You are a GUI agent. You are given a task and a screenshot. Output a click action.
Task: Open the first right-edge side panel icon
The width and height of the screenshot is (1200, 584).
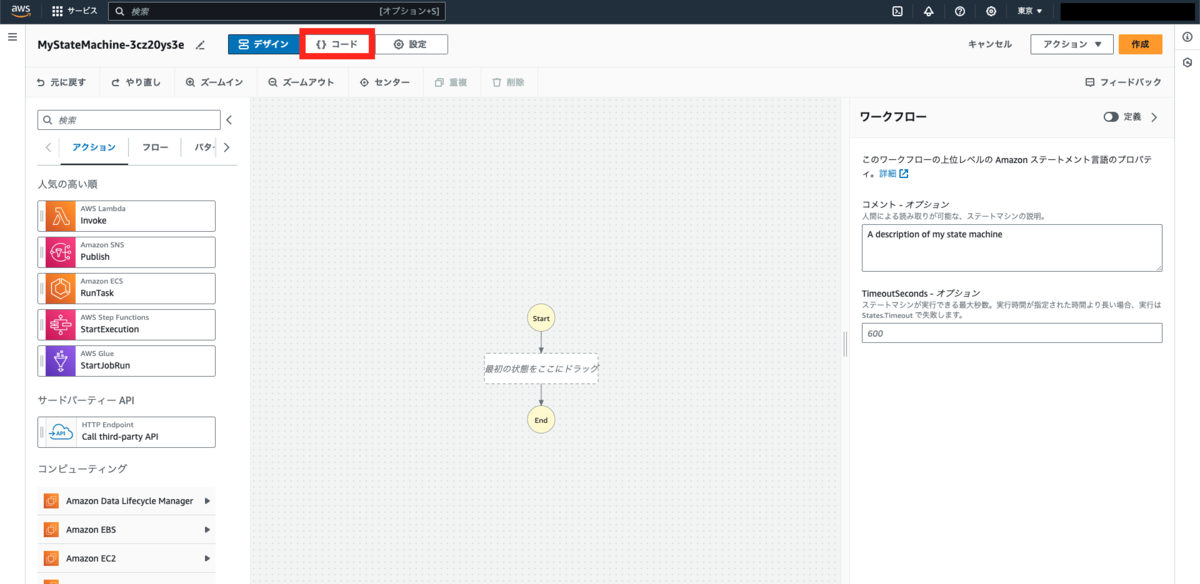tap(1187, 38)
